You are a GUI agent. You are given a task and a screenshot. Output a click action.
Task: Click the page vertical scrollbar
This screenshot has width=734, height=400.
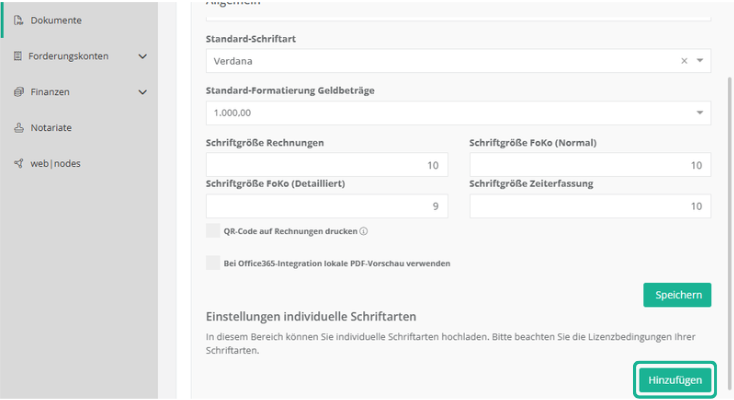729,232
